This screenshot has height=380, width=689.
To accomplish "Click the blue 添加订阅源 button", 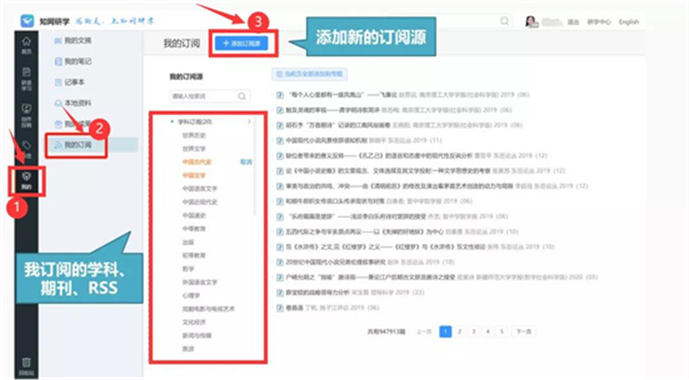I will click(242, 43).
